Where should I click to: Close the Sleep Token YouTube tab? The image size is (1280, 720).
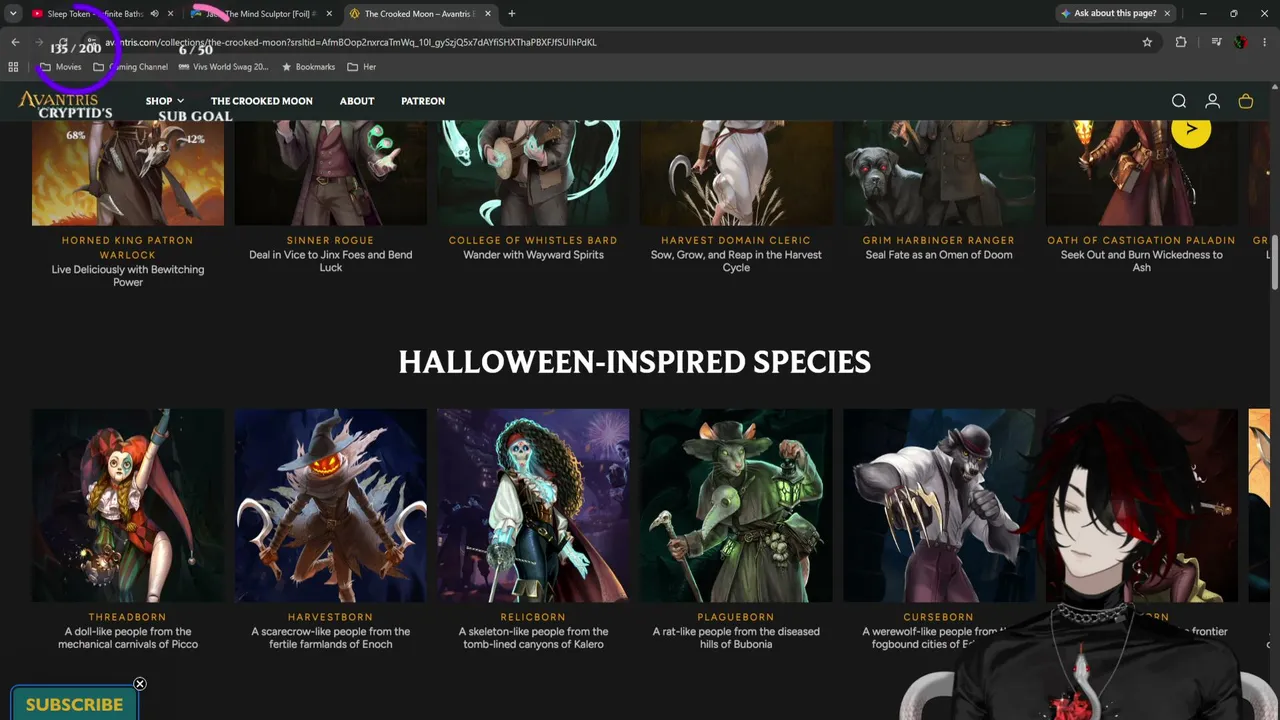click(171, 14)
